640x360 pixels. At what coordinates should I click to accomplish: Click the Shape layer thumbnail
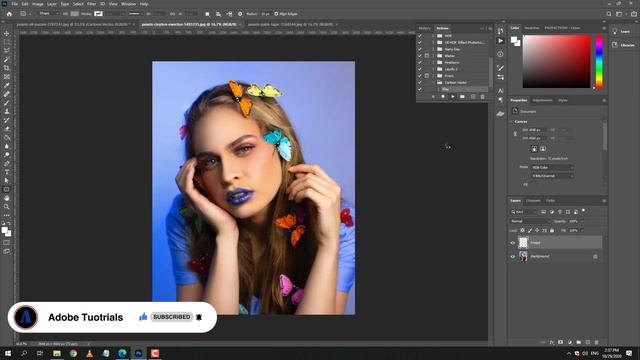click(523, 242)
